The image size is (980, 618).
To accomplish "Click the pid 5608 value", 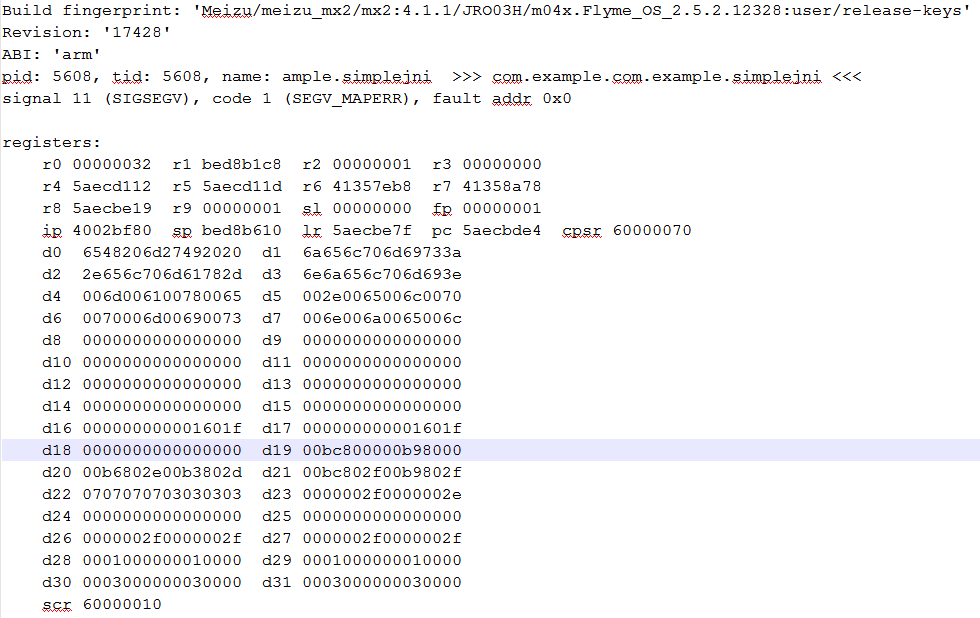I will pyautogui.click(x=72, y=76).
